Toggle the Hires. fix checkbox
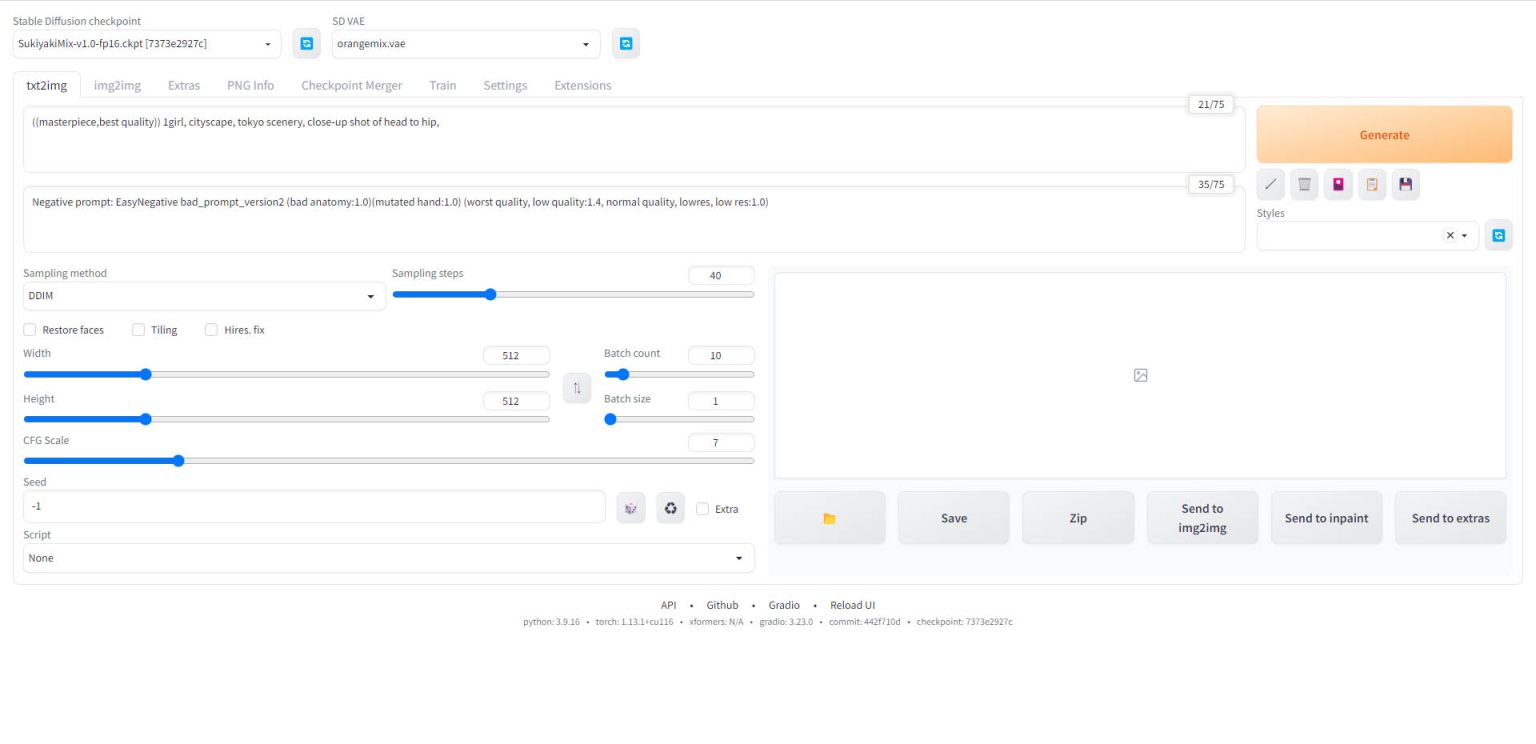 pyautogui.click(x=211, y=330)
